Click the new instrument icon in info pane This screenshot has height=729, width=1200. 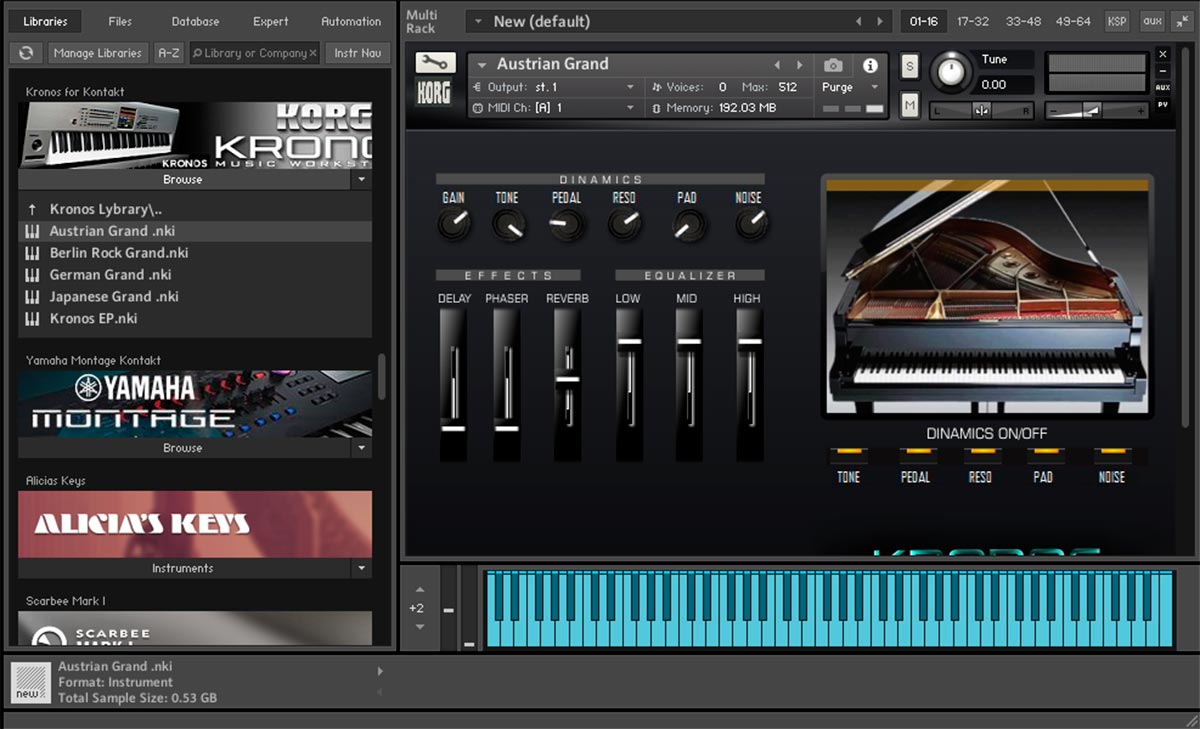[30, 682]
